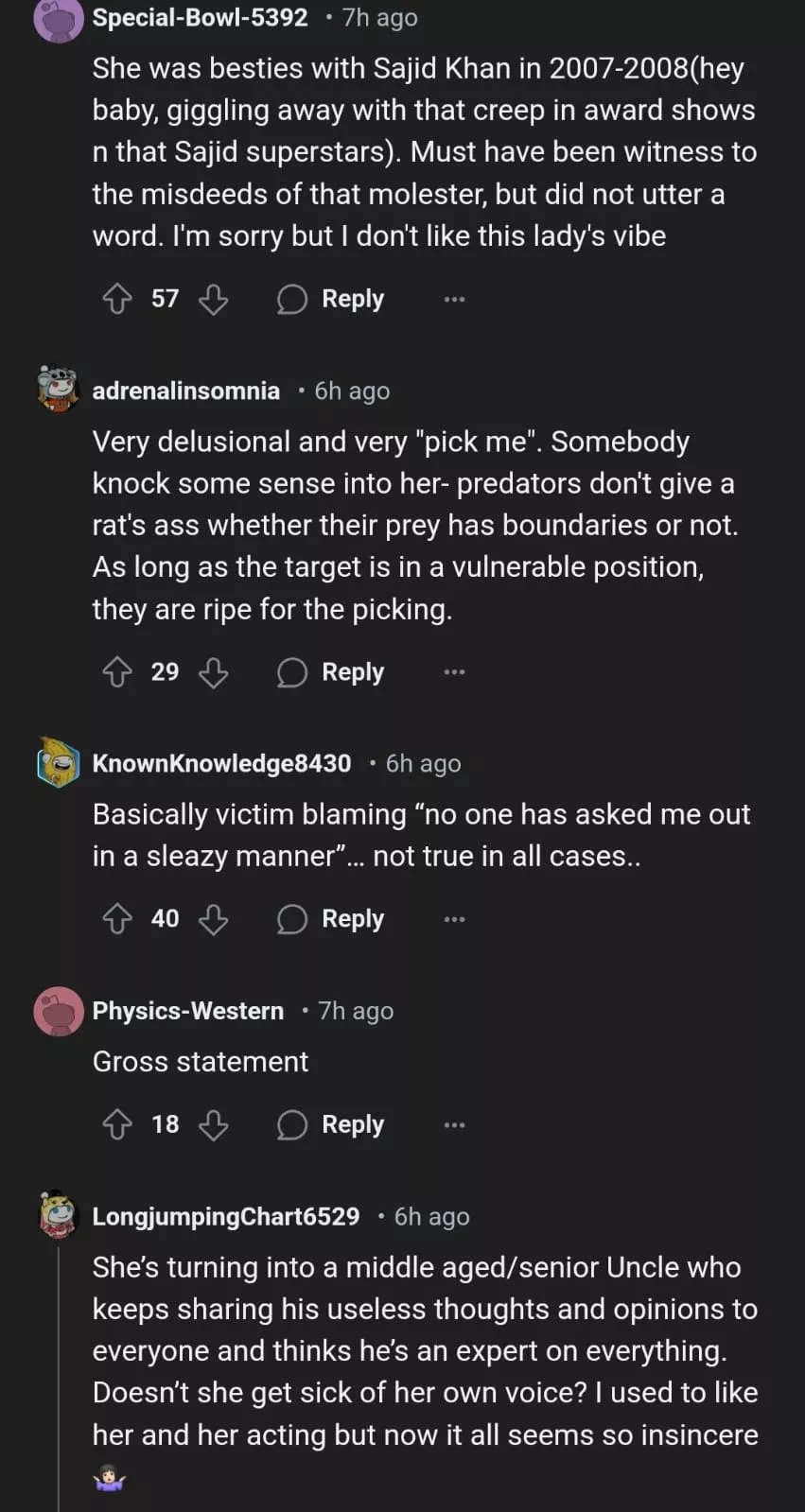Viewport: 805px width, 1512px height.
Task: Collapse LongjumpingChart6529's comment thread line
Action: [x=59, y=1371]
